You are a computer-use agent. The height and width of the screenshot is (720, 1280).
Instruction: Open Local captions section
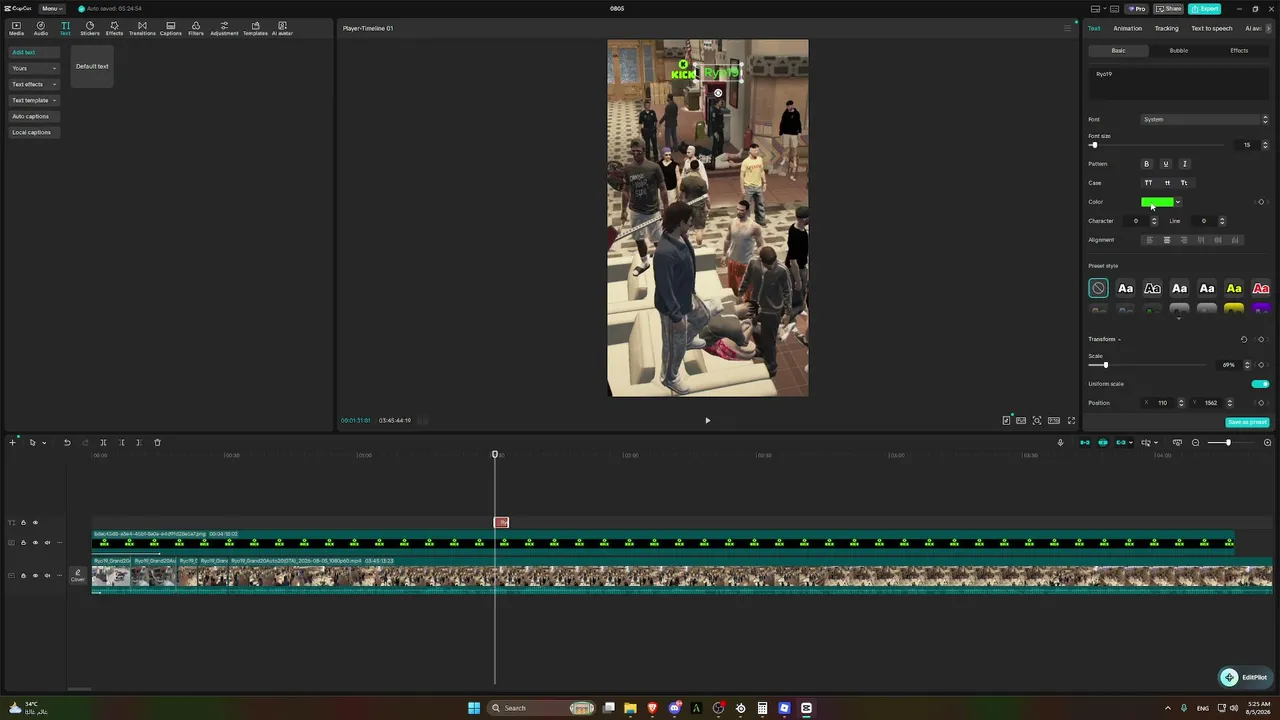pos(32,132)
